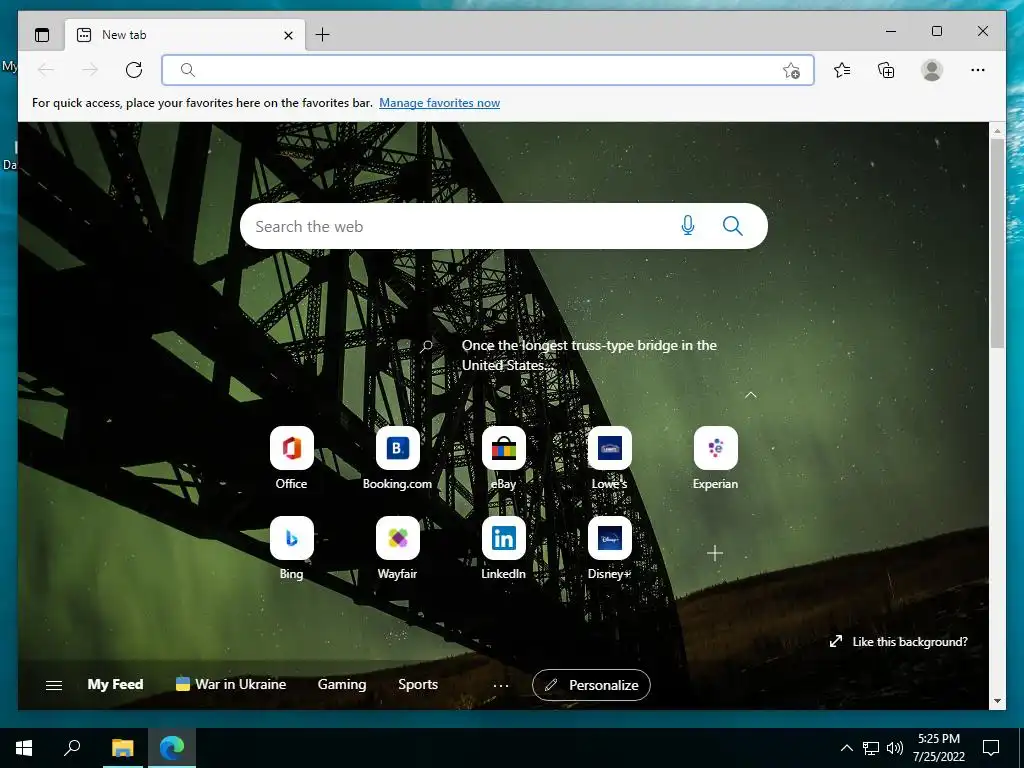Click the Personalize button
This screenshot has width=1024, height=768.
click(591, 685)
